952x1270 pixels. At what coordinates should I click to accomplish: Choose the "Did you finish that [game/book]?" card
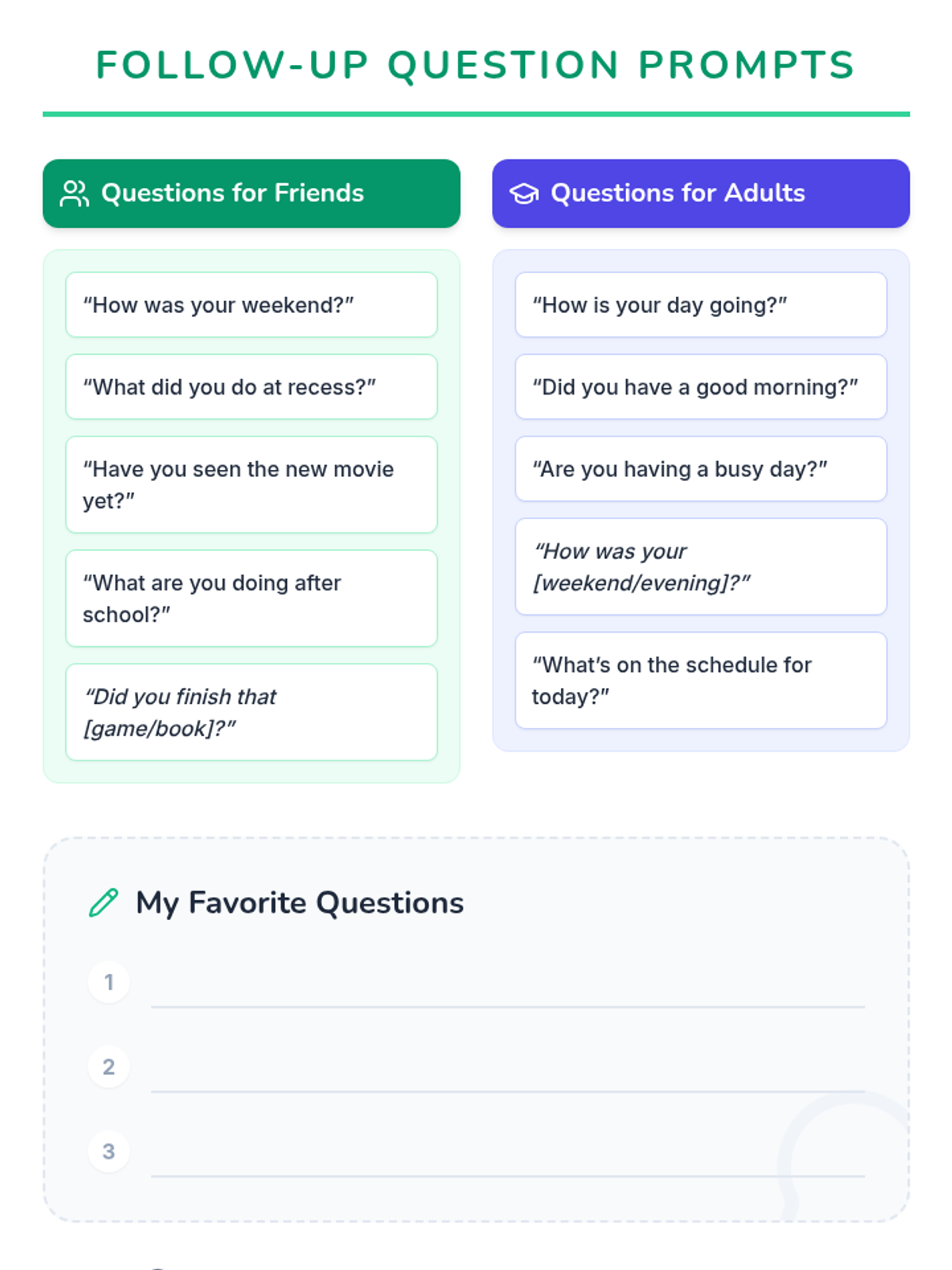pos(251,712)
